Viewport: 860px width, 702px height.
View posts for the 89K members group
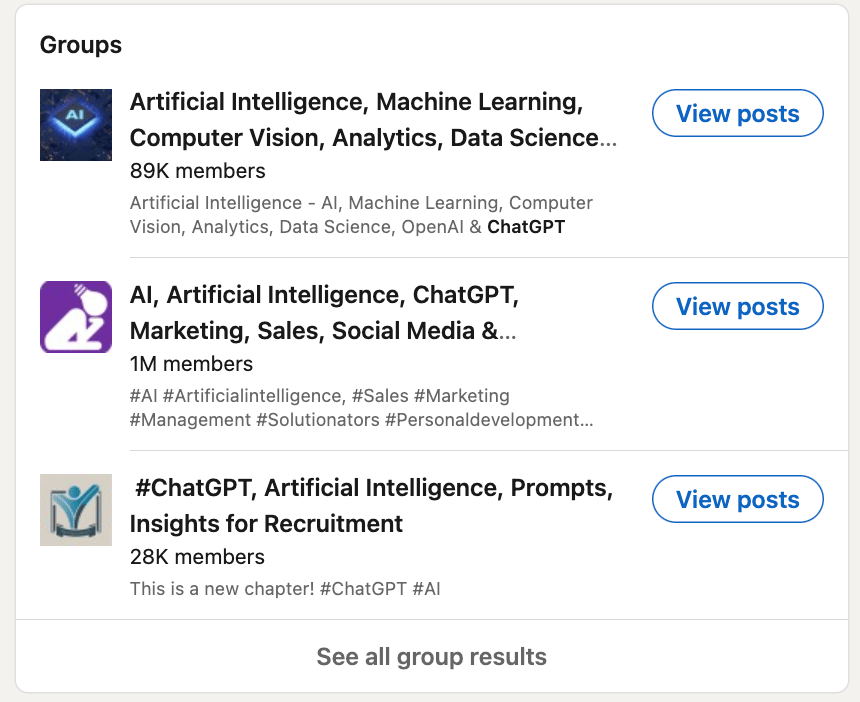[x=737, y=114]
